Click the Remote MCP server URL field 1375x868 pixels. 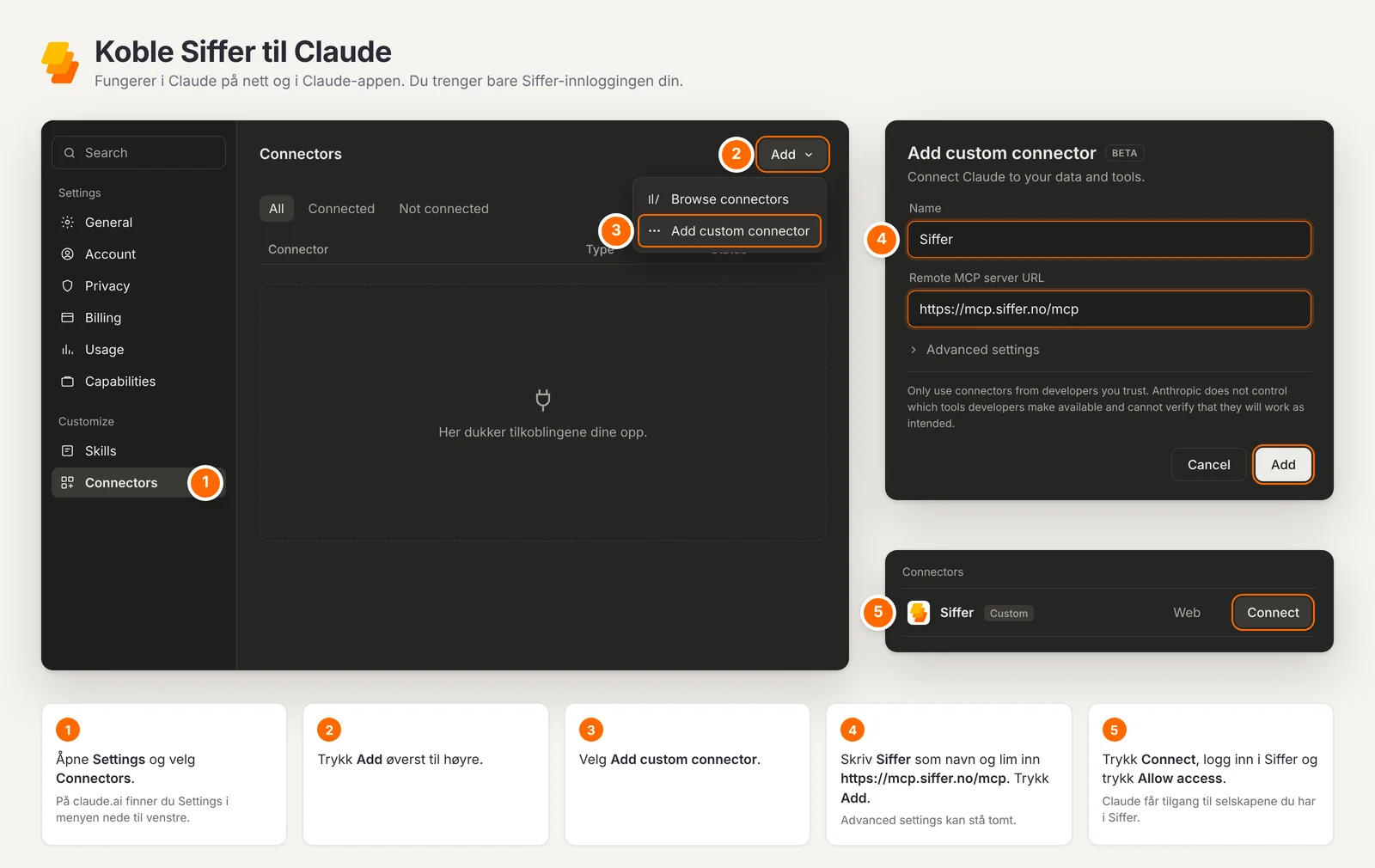pyautogui.click(x=1109, y=309)
